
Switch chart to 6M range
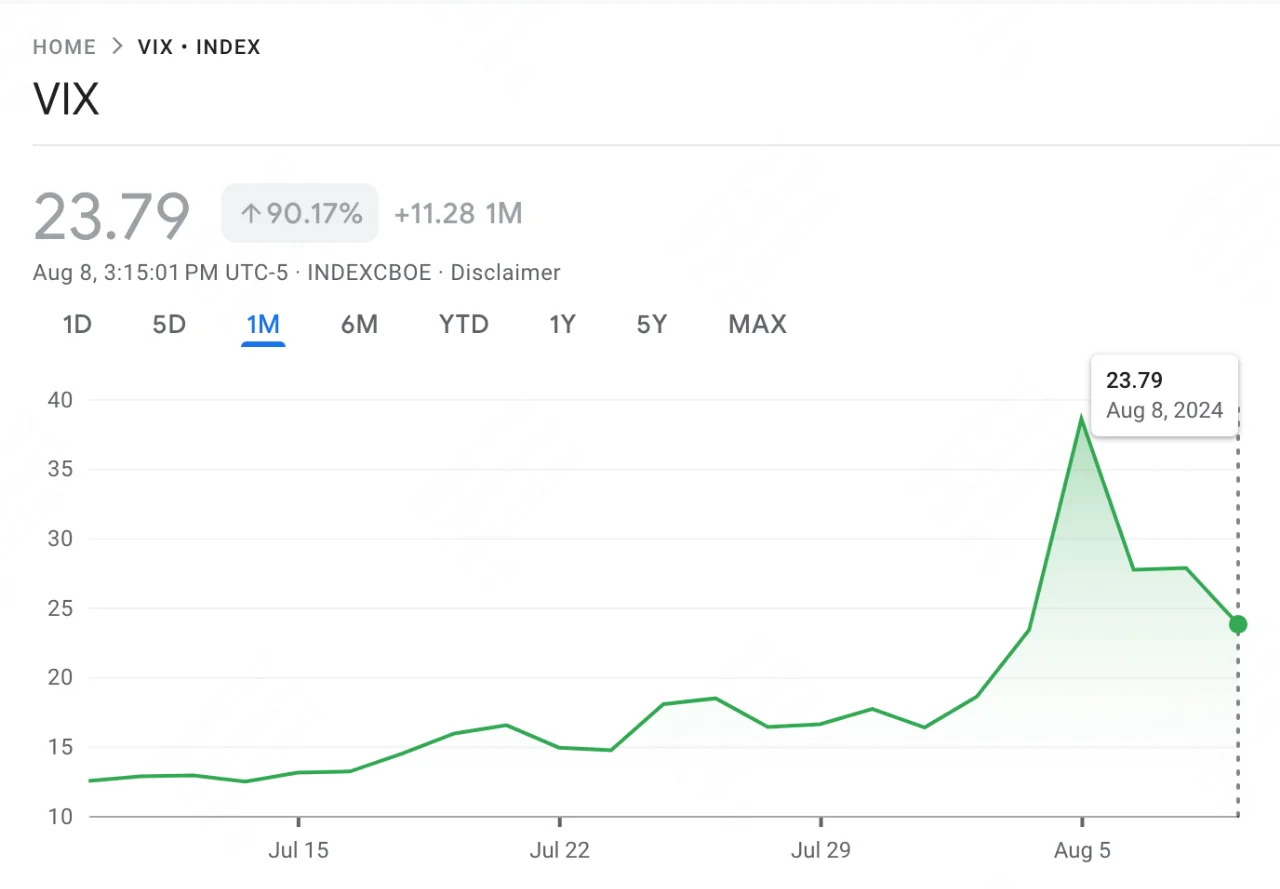point(359,324)
